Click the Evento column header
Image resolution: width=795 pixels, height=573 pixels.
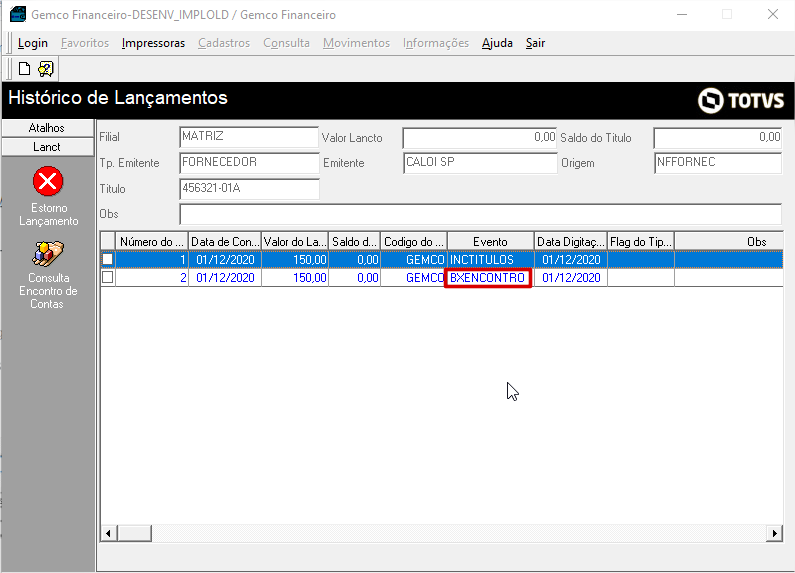[x=490, y=241]
